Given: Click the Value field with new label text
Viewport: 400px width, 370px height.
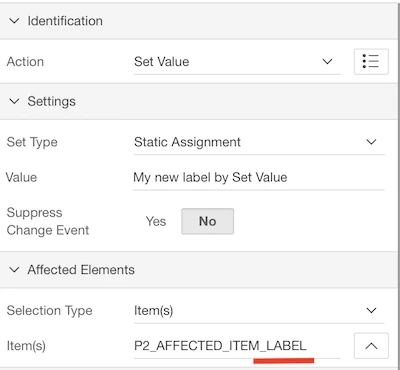Looking at the screenshot, I should 259,178.
